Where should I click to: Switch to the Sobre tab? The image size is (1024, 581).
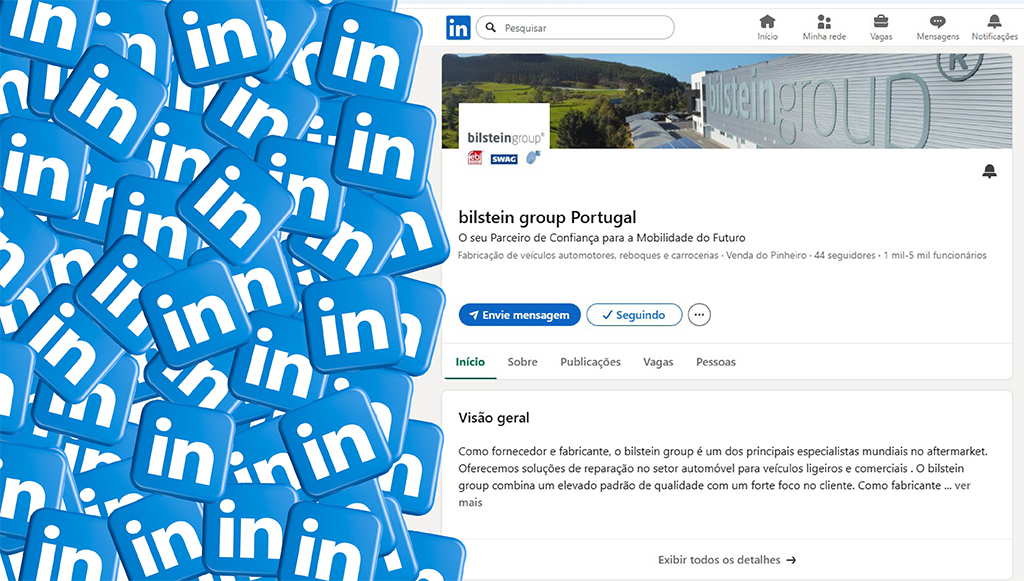[x=522, y=362]
